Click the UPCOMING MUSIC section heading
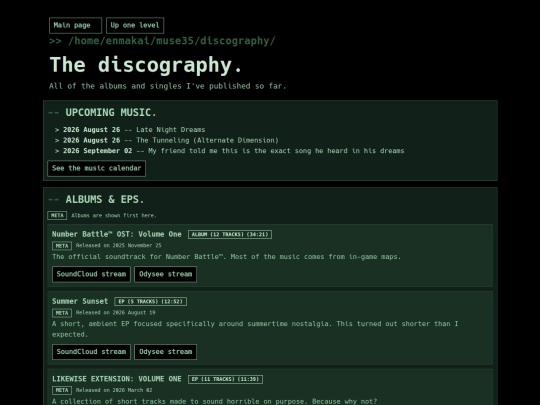 [111, 113]
